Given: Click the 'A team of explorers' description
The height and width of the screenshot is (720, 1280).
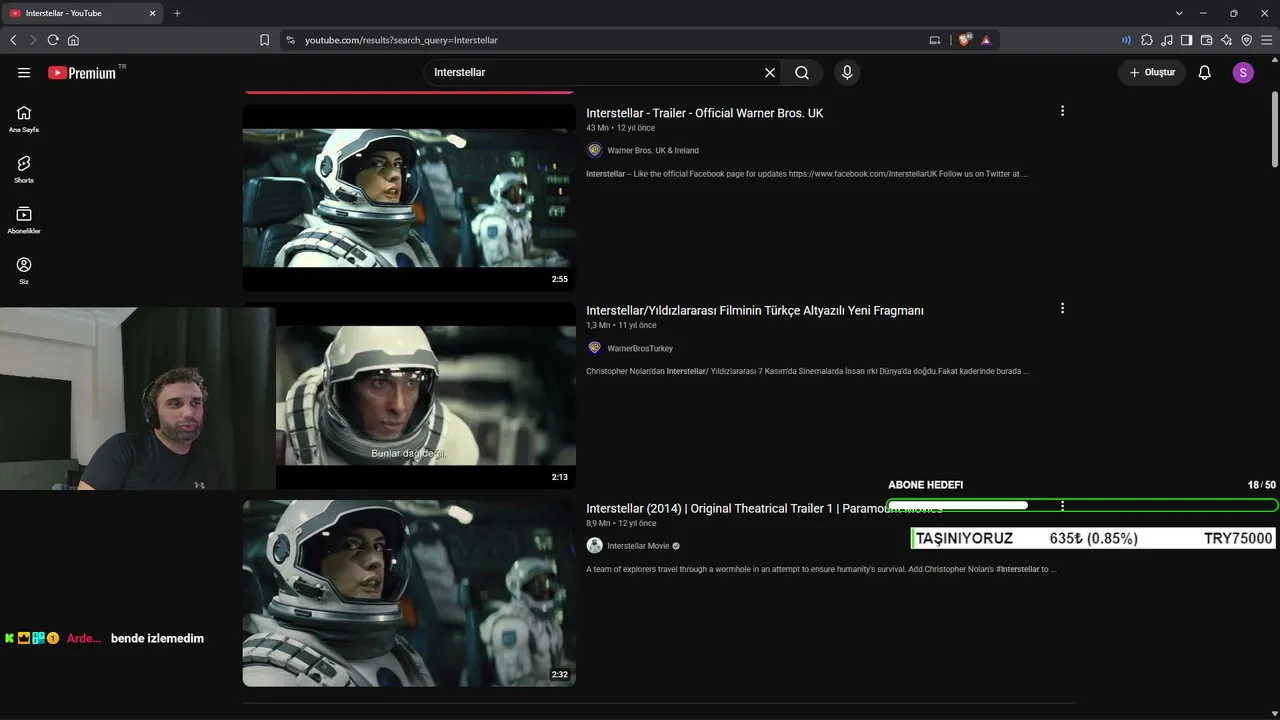Looking at the screenshot, I should coord(821,569).
